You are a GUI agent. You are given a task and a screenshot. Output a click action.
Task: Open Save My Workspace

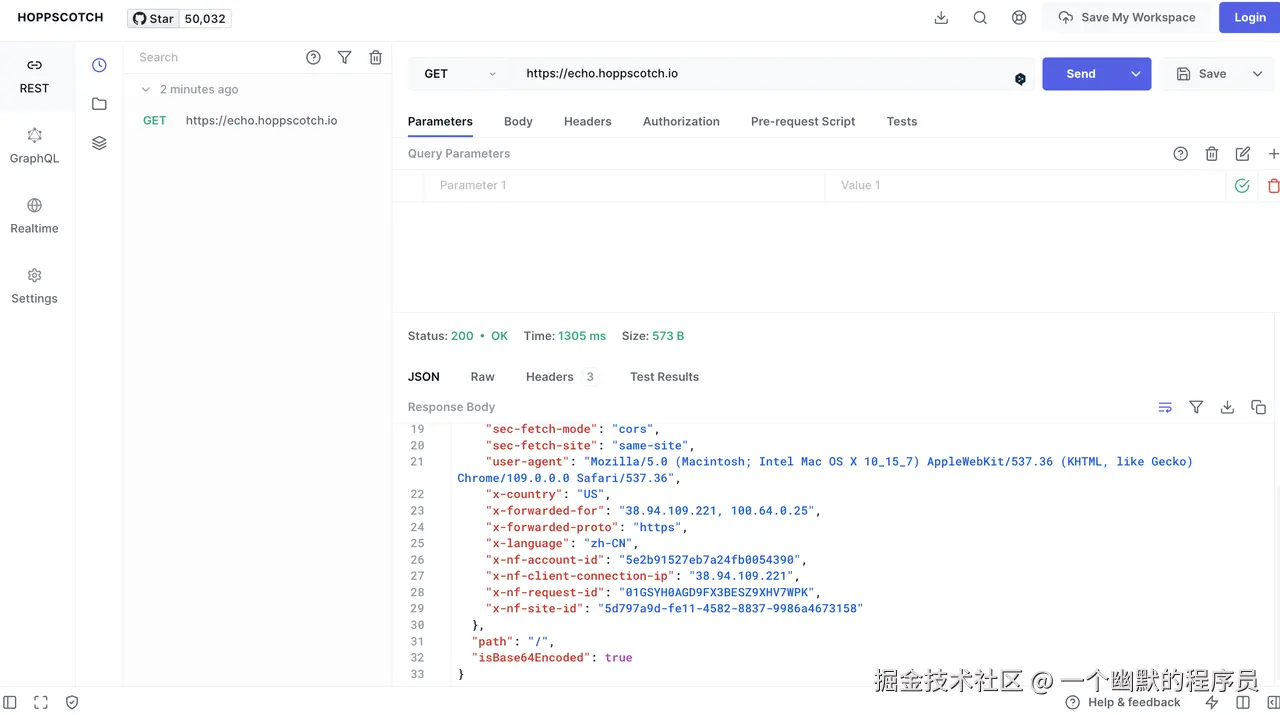[1126, 17]
